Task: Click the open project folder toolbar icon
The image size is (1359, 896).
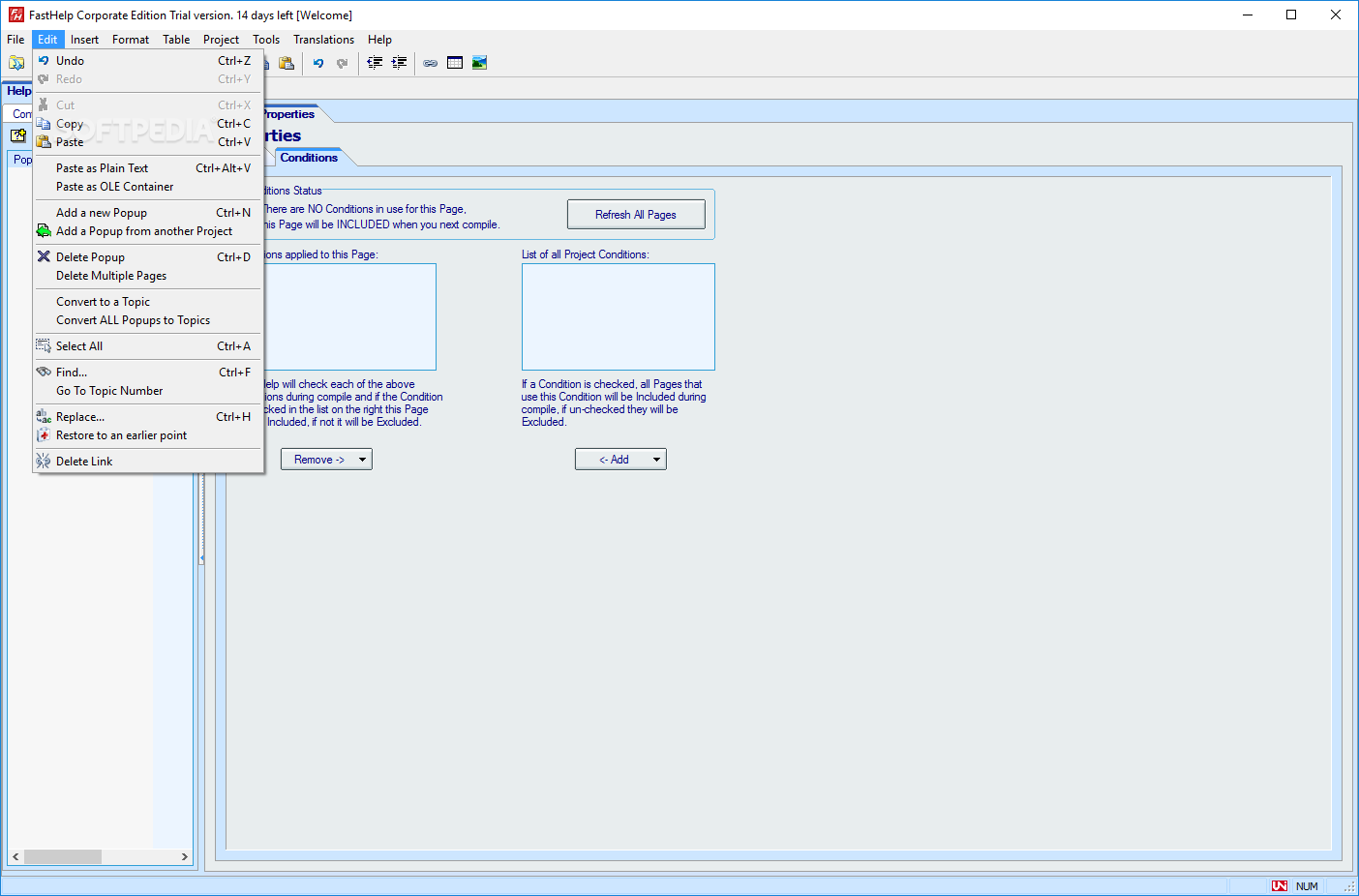Action: [16, 63]
